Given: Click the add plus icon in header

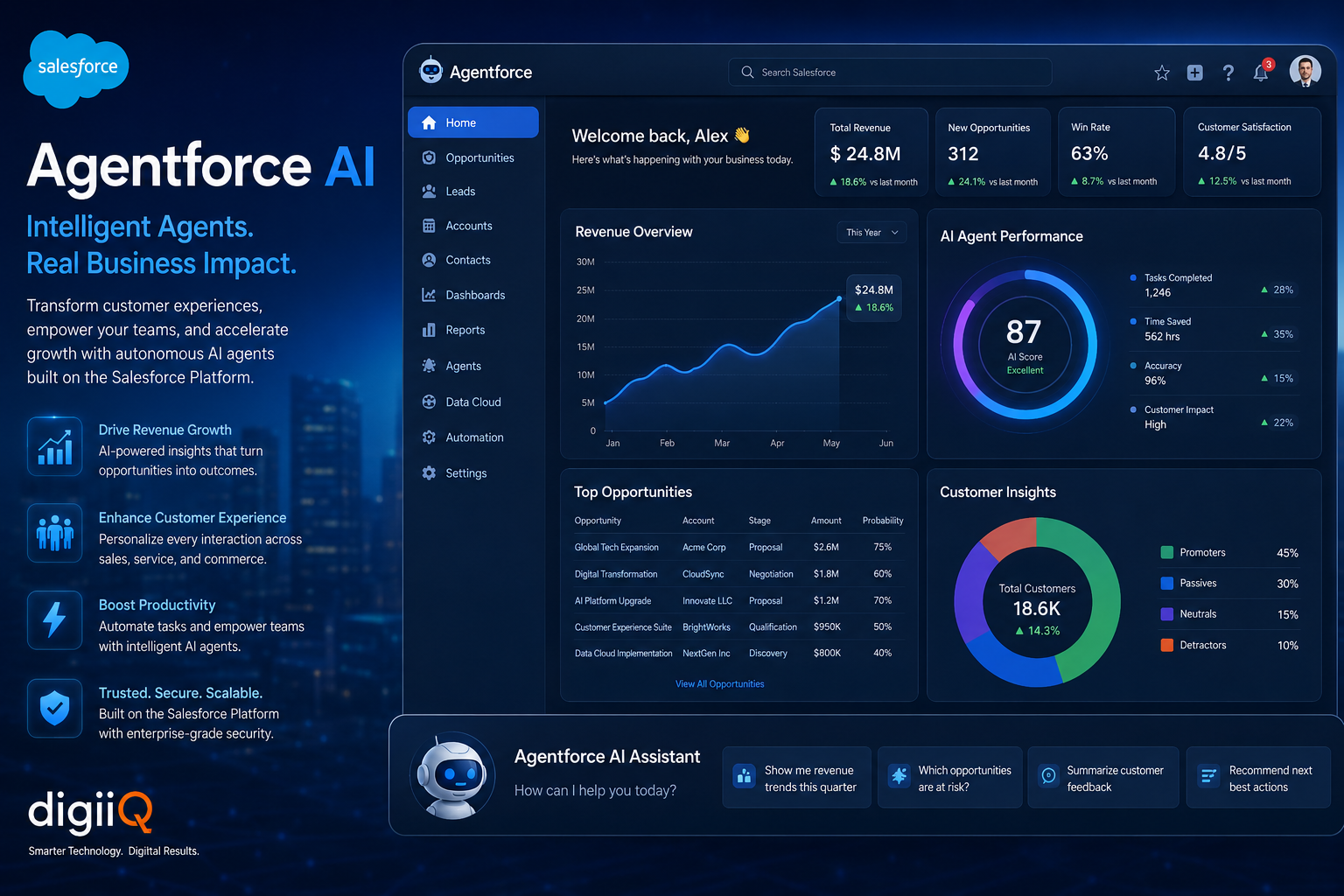Looking at the screenshot, I should [x=1194, y=73].
